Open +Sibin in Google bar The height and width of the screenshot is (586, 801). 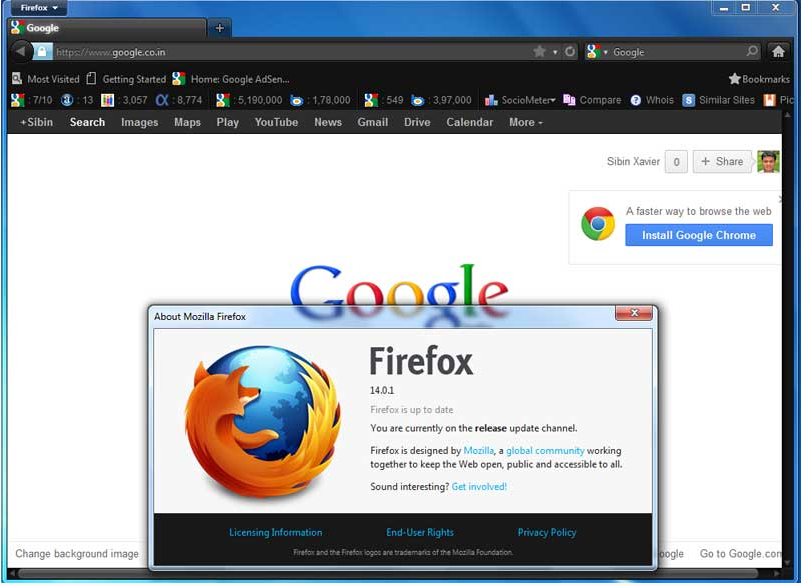click(x=36, y=122)
